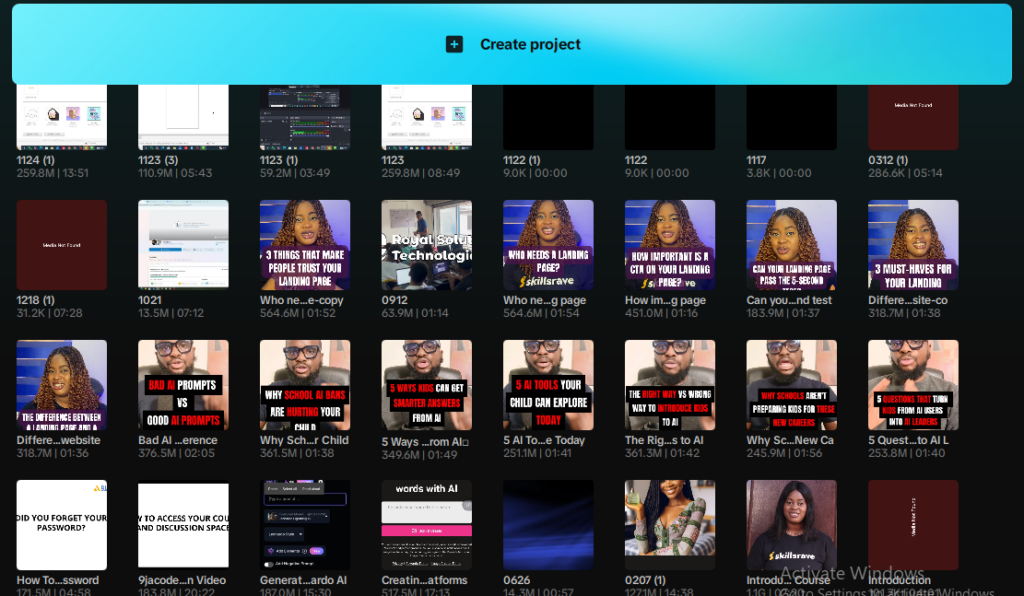1024x596 pixels.
Task: Open '5 AI Tools Your Child' project thumbnail
Action: pyautogui.click(x=548, y=385)
